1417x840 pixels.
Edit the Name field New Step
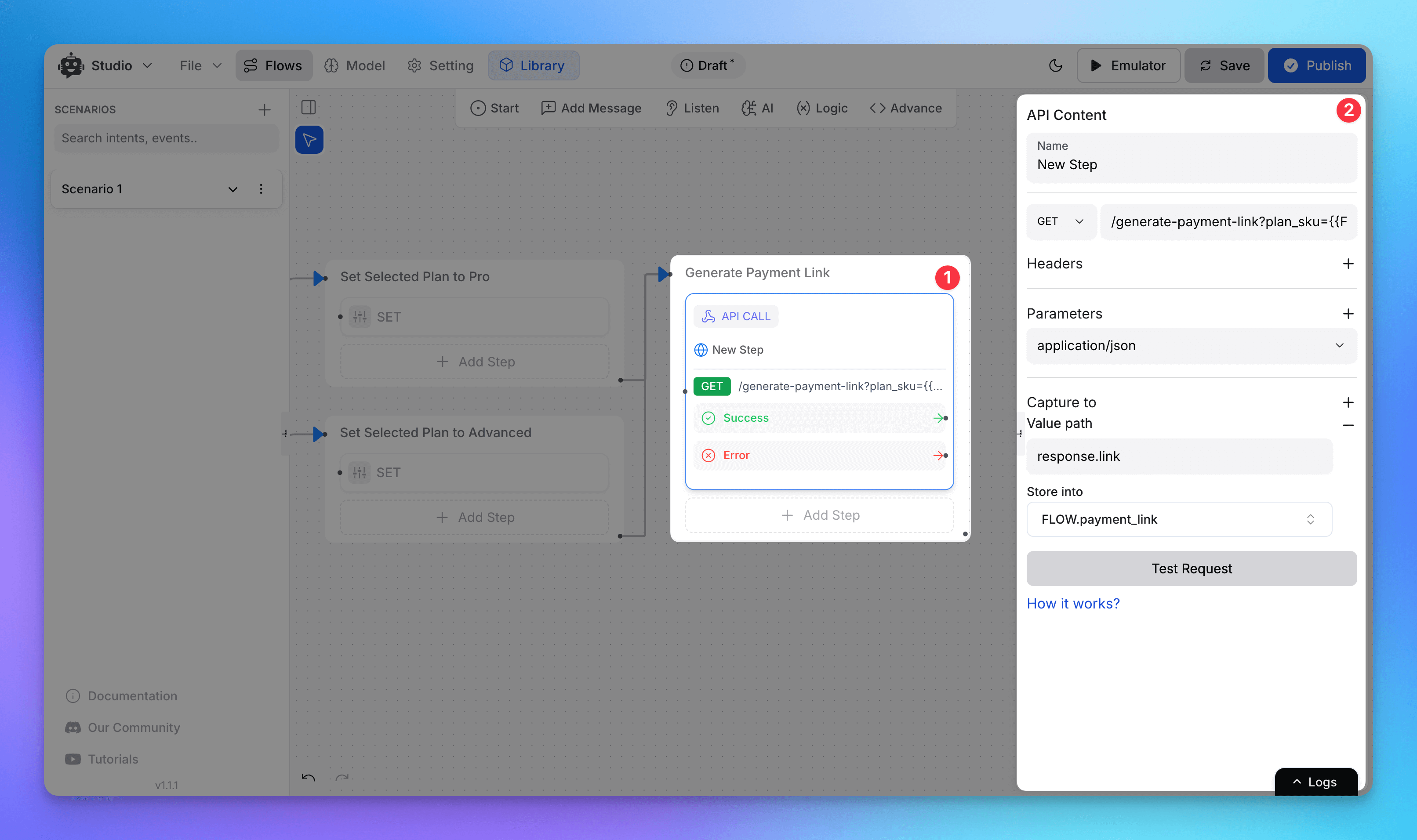click(x=1191, y=158)
